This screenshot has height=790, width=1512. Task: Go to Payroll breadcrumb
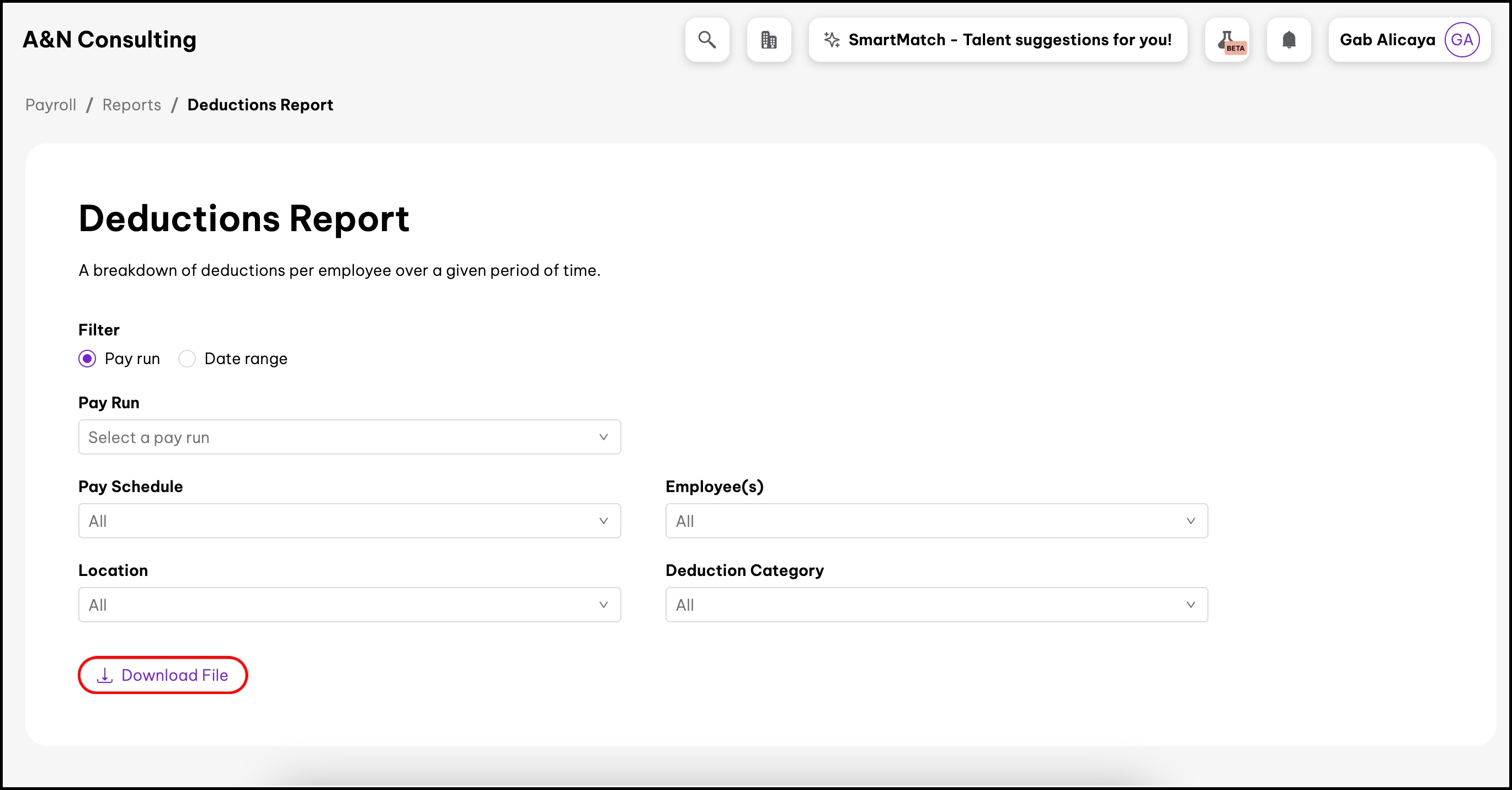pos(50,104)
